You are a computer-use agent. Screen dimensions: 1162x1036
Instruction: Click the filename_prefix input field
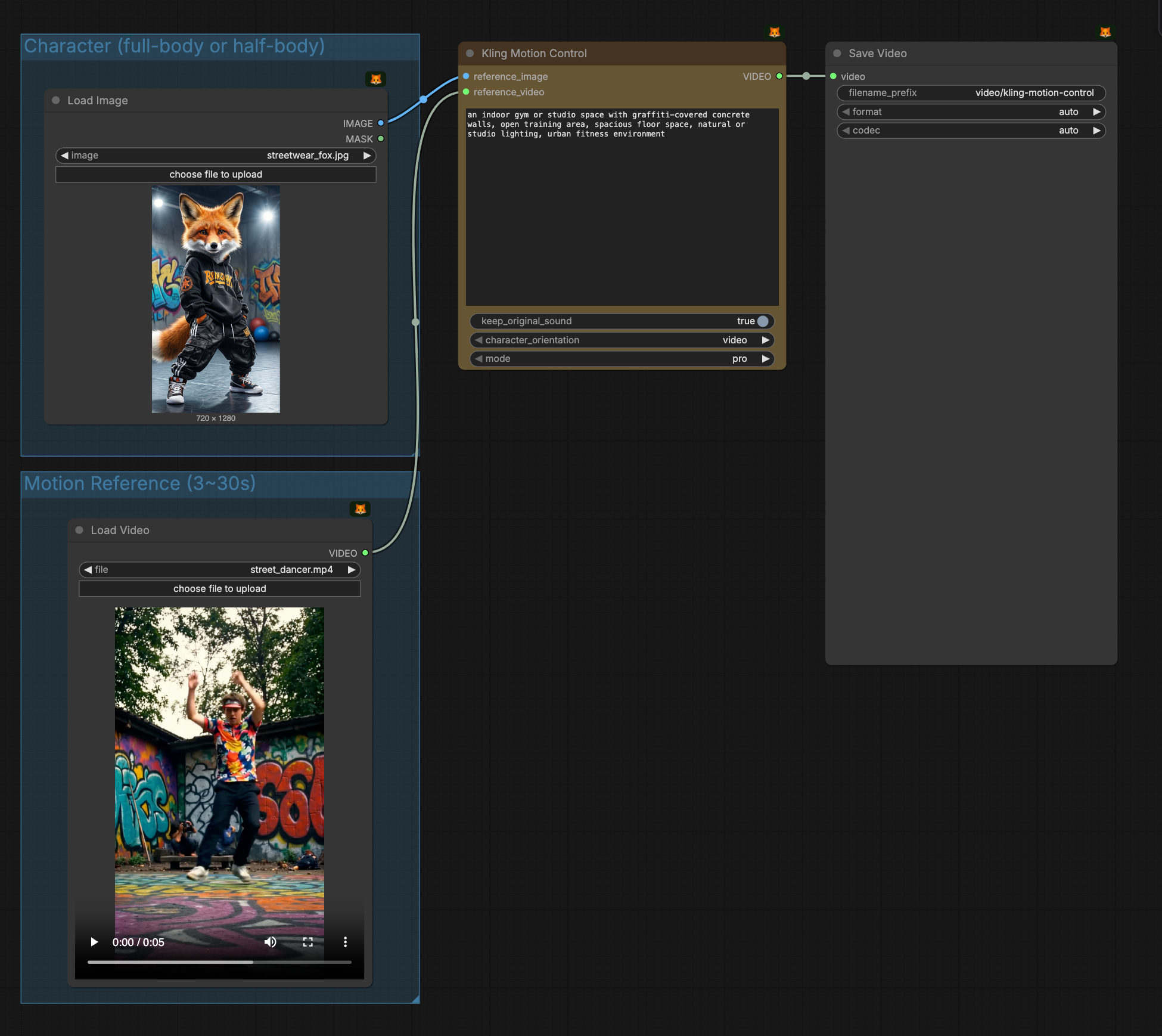coord(971,93)
